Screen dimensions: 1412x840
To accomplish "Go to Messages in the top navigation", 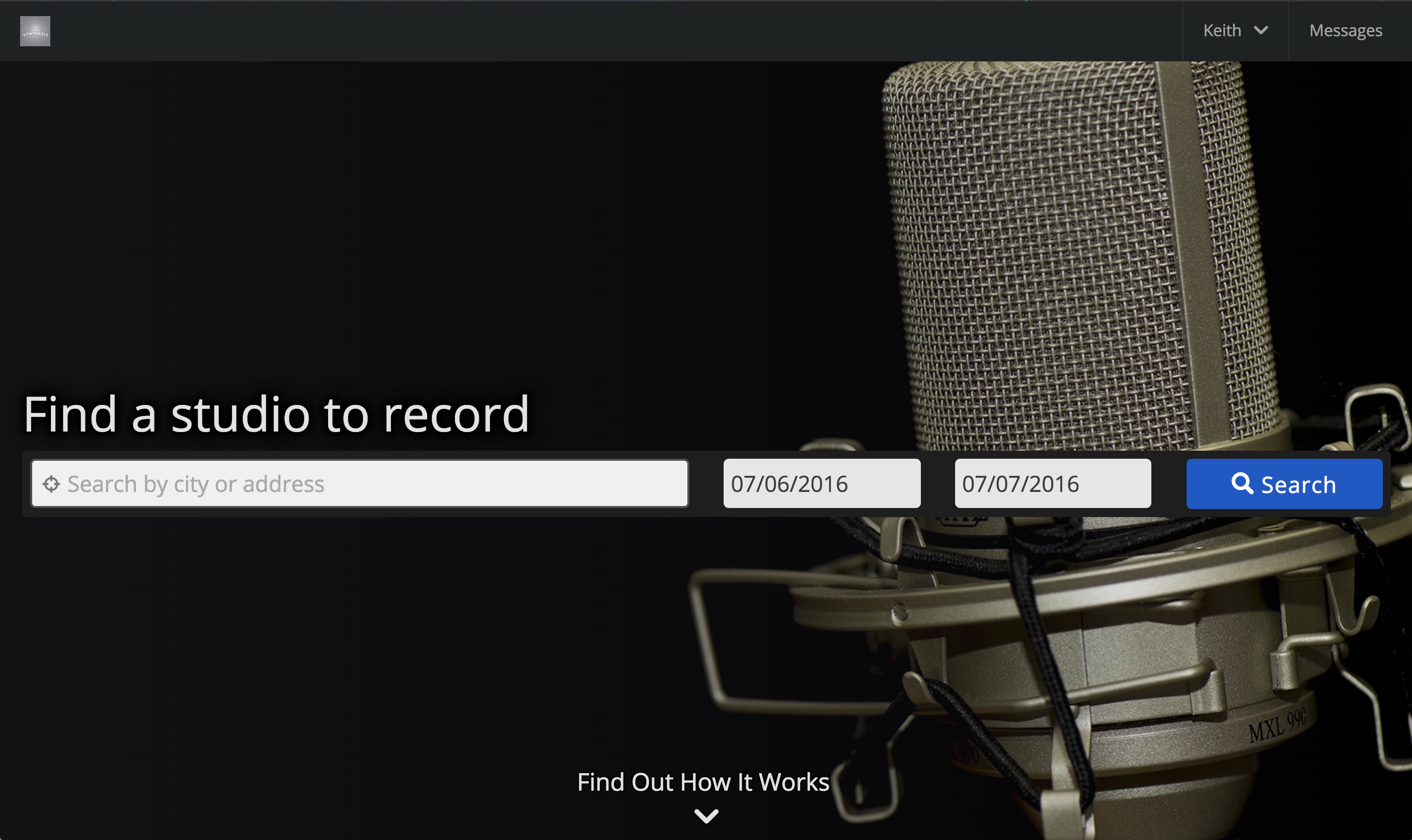I will pos(1345,31).
